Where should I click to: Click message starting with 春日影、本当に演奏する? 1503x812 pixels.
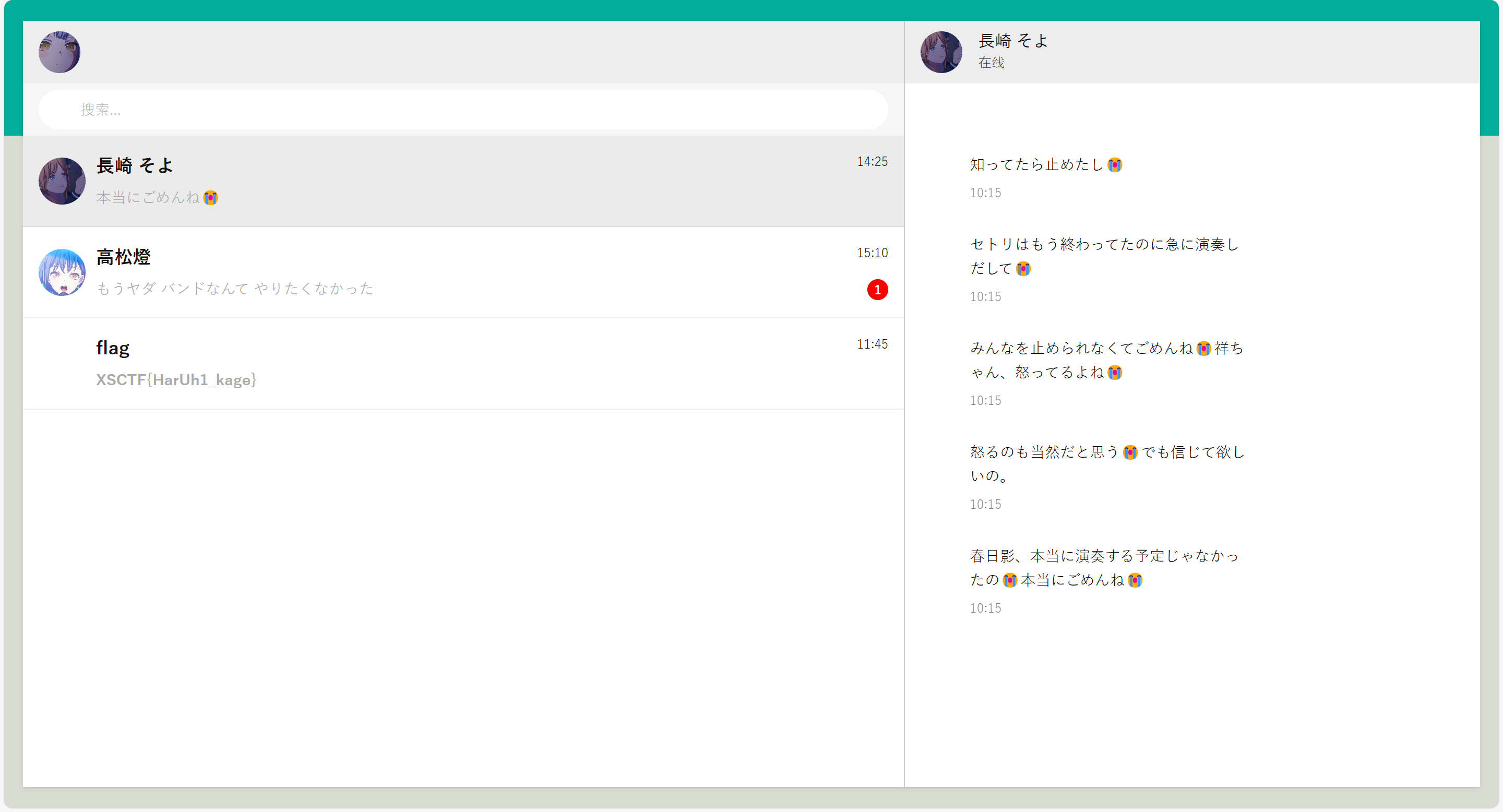tap(1104, 568)
